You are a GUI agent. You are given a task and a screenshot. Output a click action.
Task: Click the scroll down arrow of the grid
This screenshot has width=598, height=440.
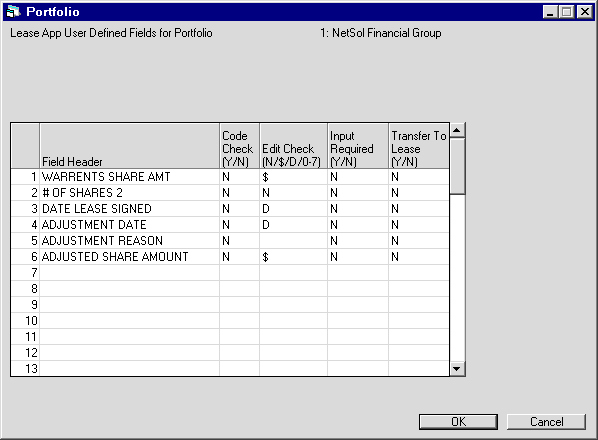tap(457, 369)
